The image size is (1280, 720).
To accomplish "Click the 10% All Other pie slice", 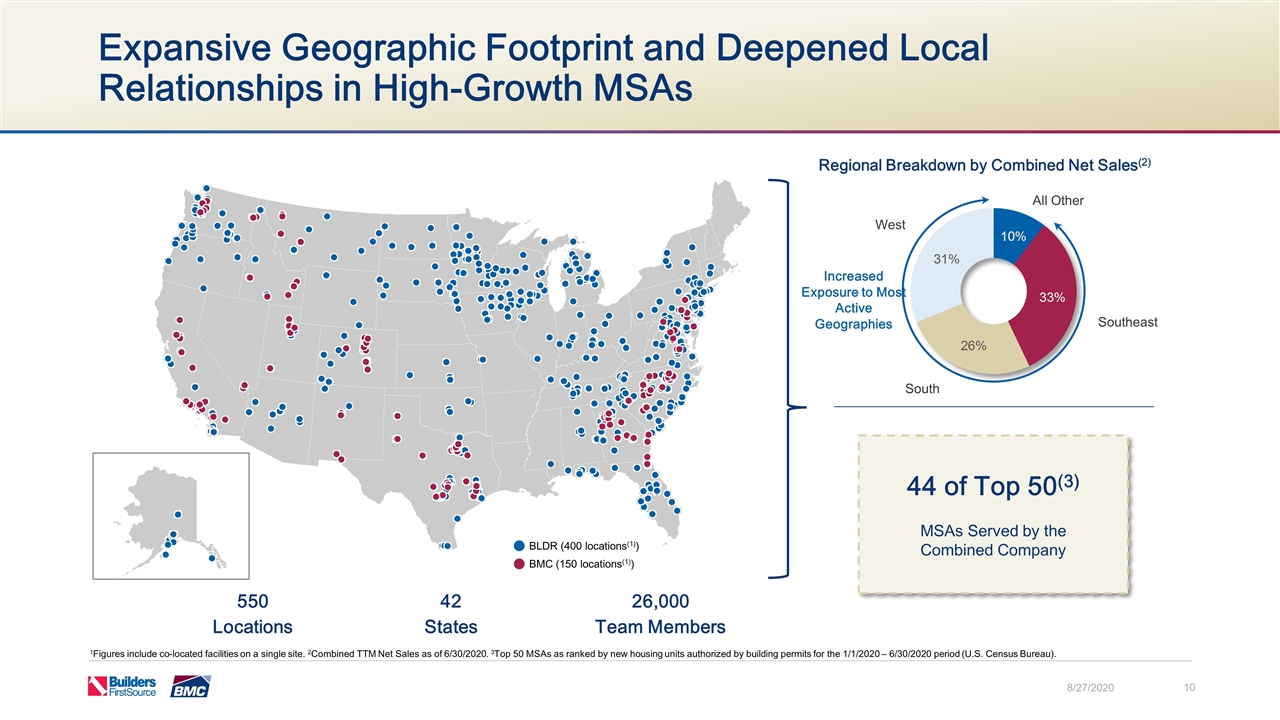I will coord(1017,234).
